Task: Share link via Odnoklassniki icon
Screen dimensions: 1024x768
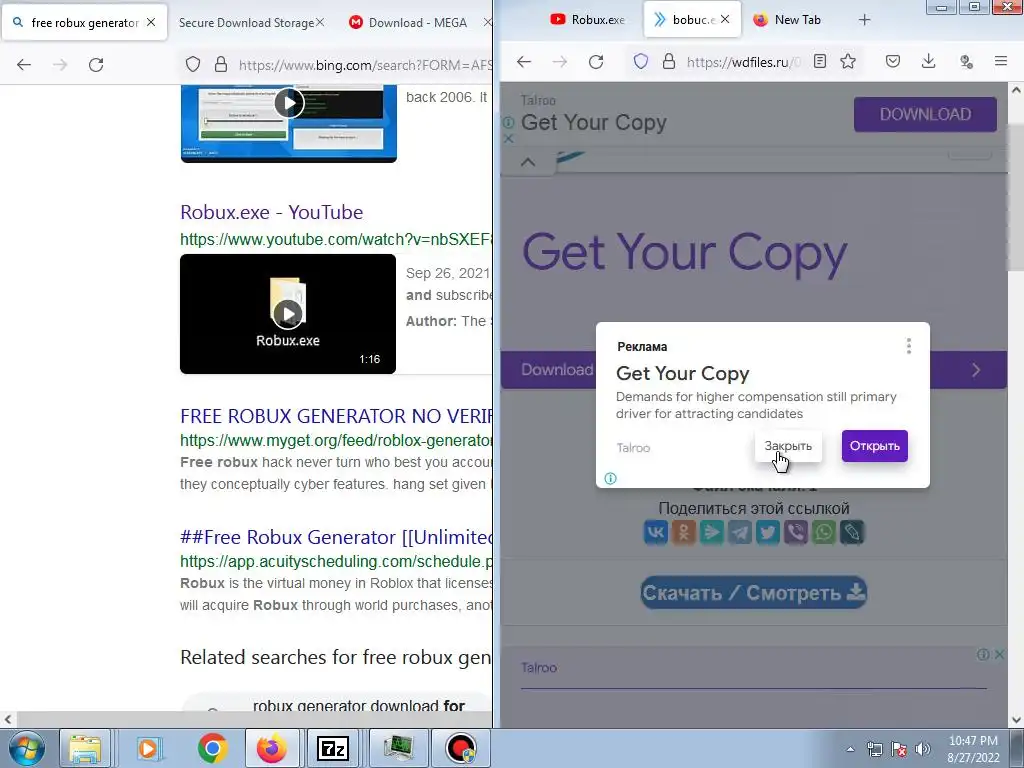Action: (x=684, y=532)
